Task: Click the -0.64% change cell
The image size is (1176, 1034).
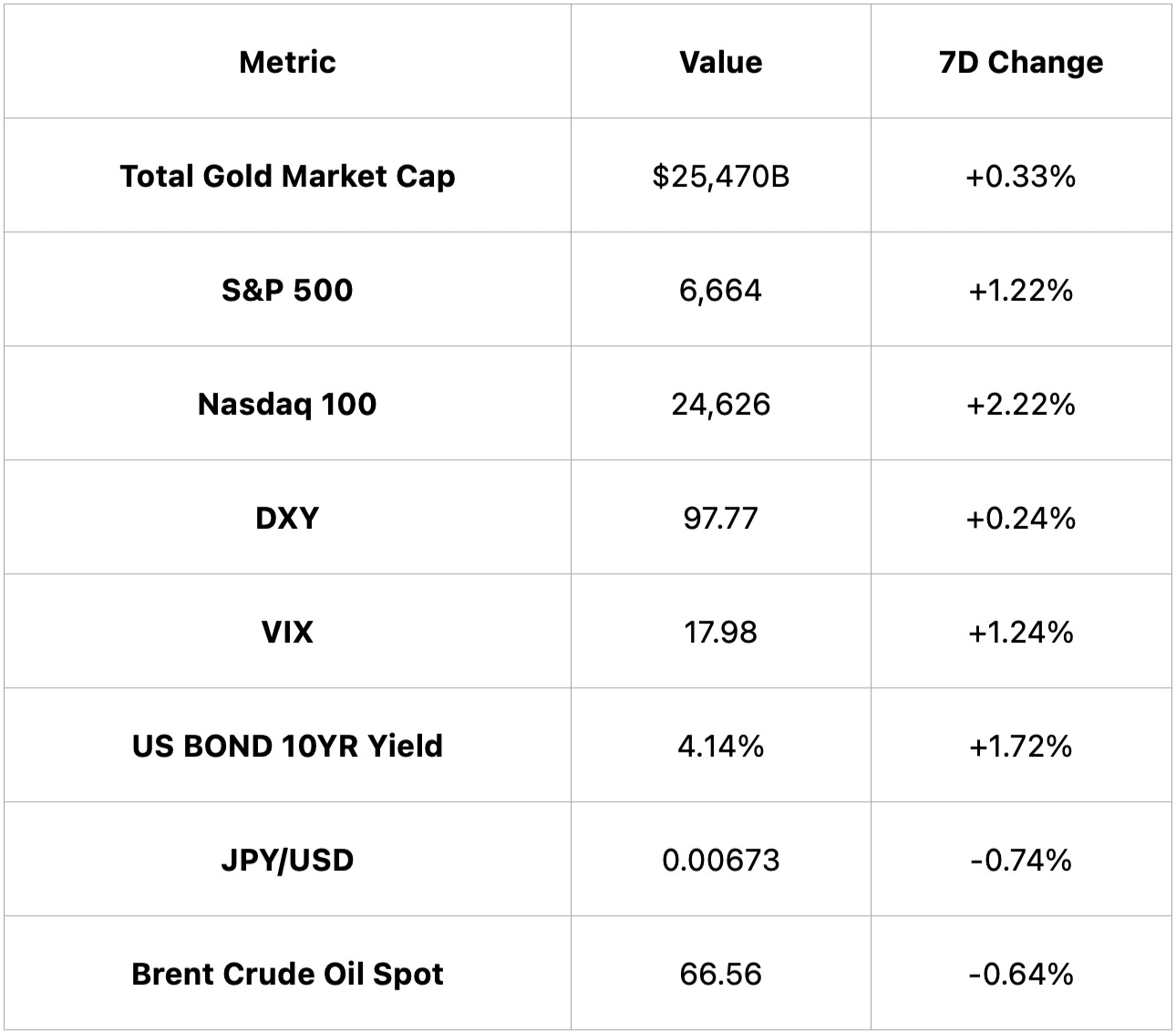Action: click(x=1021, y=974)
